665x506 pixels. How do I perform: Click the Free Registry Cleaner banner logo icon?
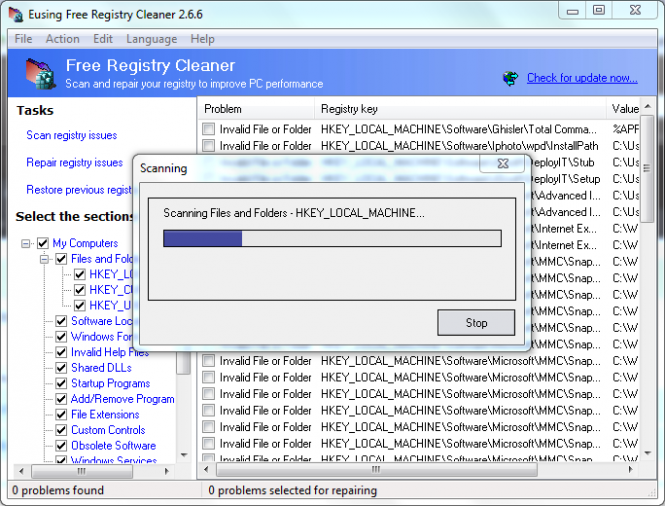click(41, 73)
